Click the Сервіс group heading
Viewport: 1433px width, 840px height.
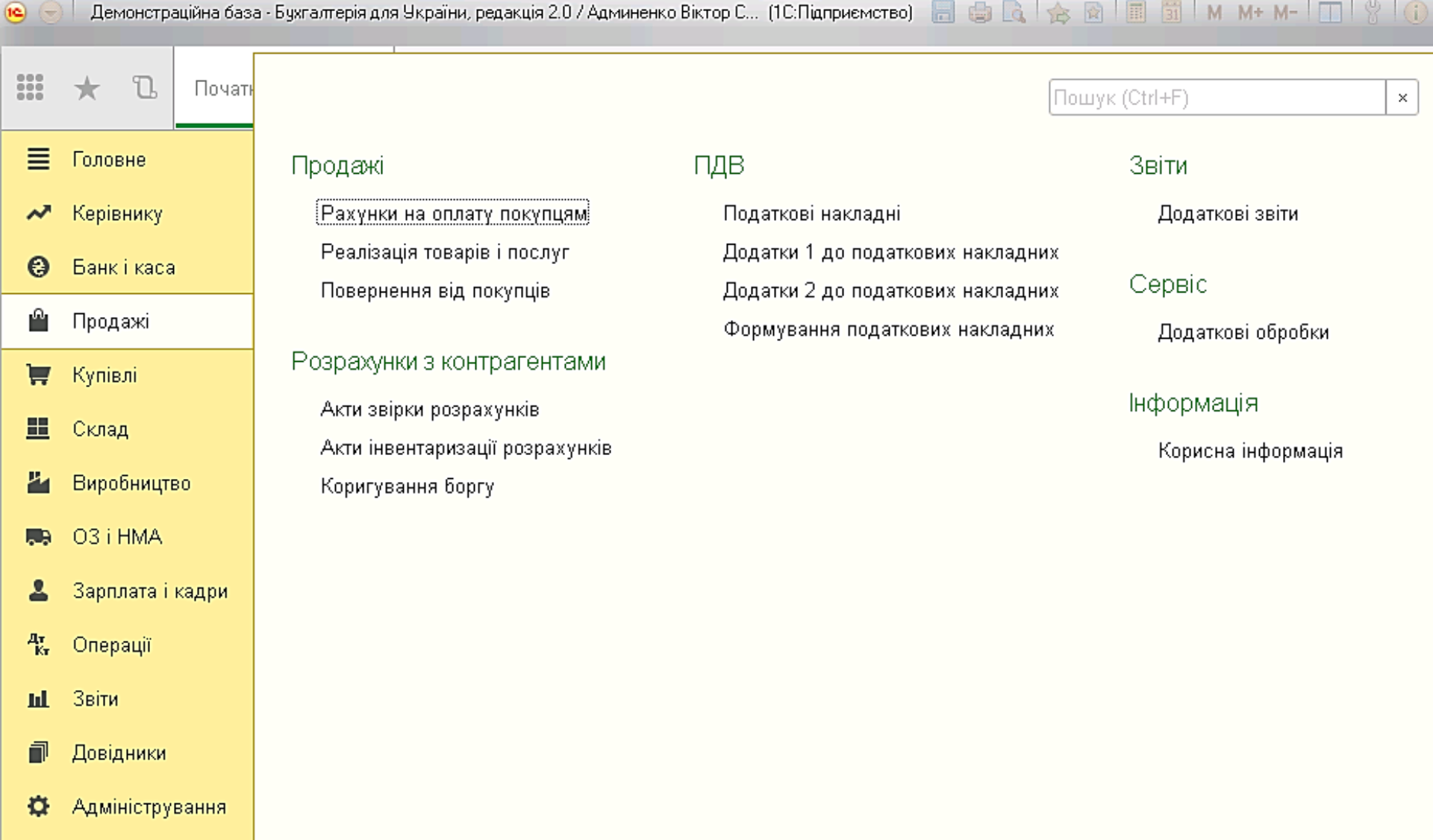point(1167,284)
